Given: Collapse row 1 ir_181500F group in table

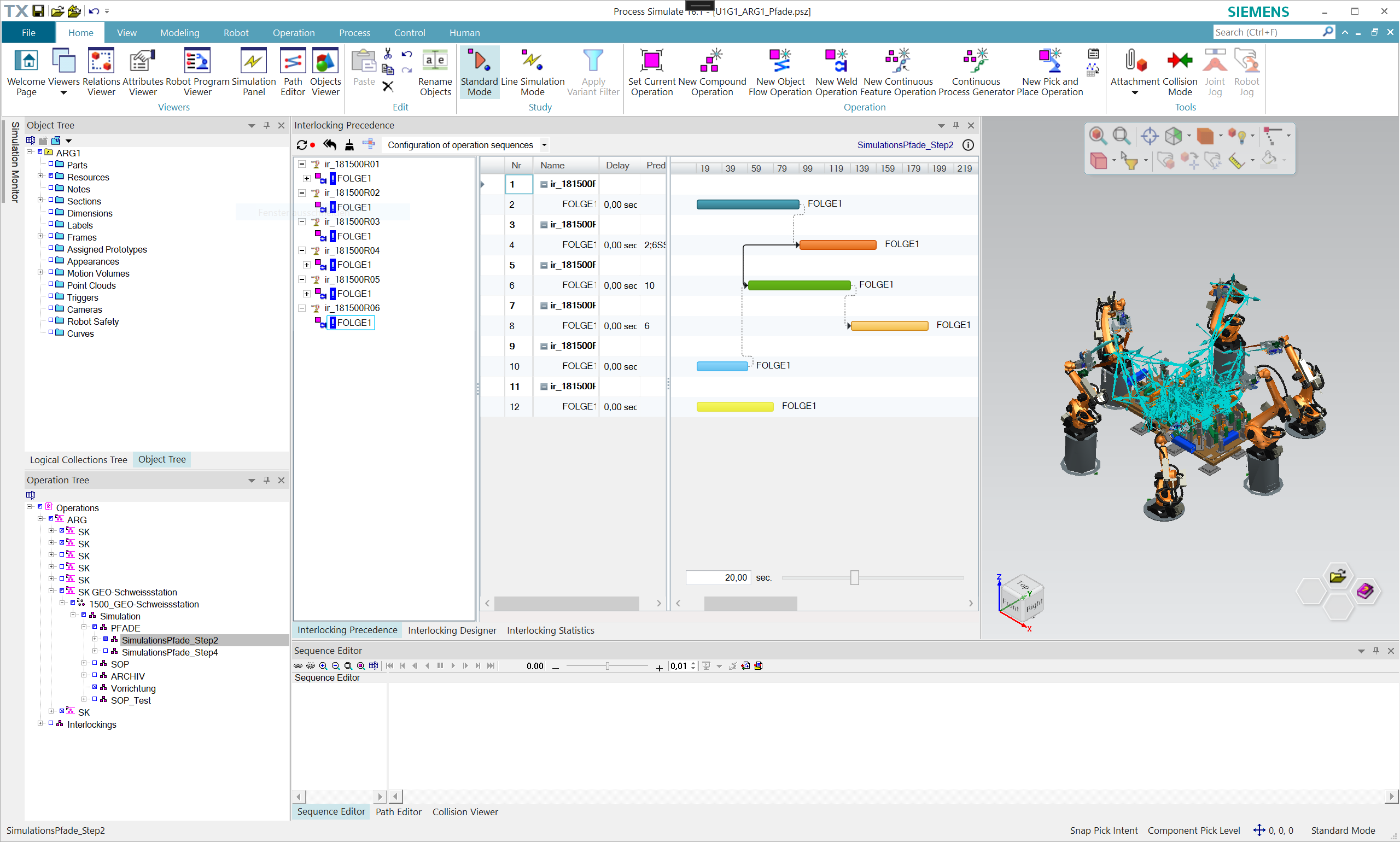Looking at the screenshot, I should pos(544,184).
